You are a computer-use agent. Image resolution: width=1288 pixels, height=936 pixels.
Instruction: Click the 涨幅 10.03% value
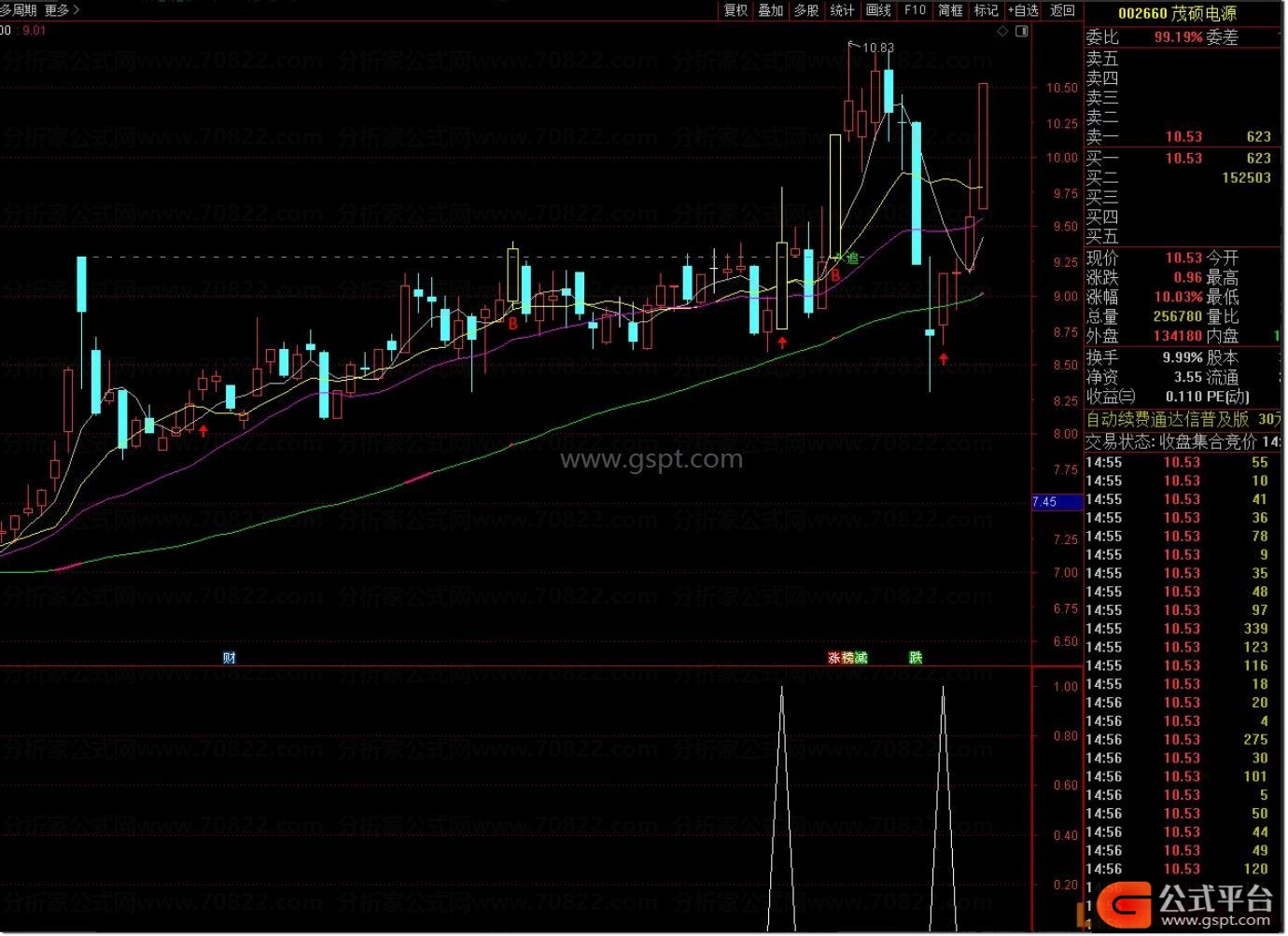(x=1178, y=297)
